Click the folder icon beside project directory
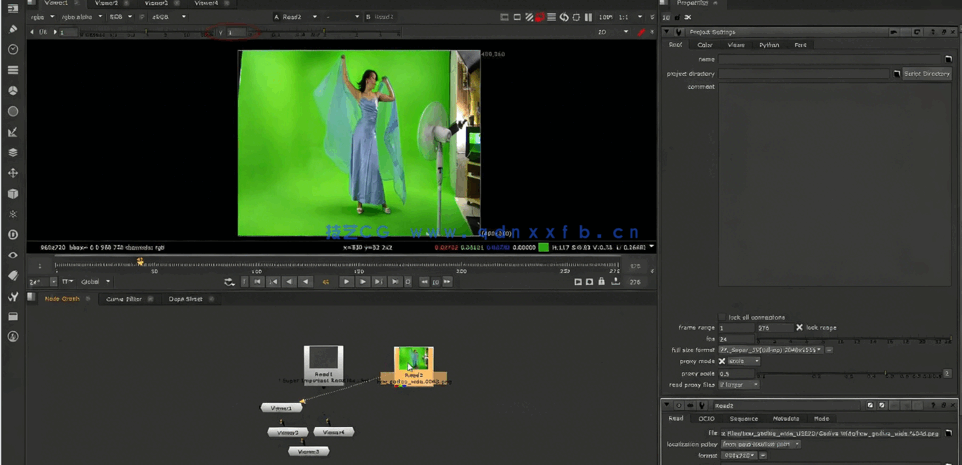 (896, 74)
